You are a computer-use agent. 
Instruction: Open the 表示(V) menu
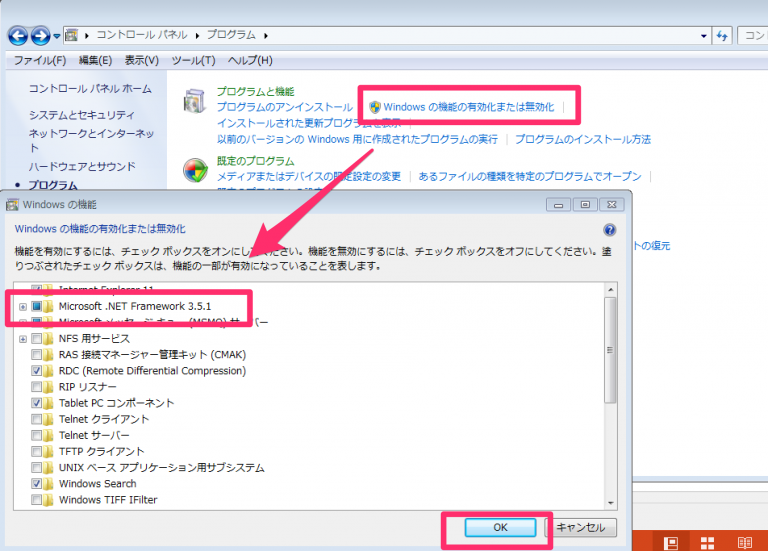[142, 60]
